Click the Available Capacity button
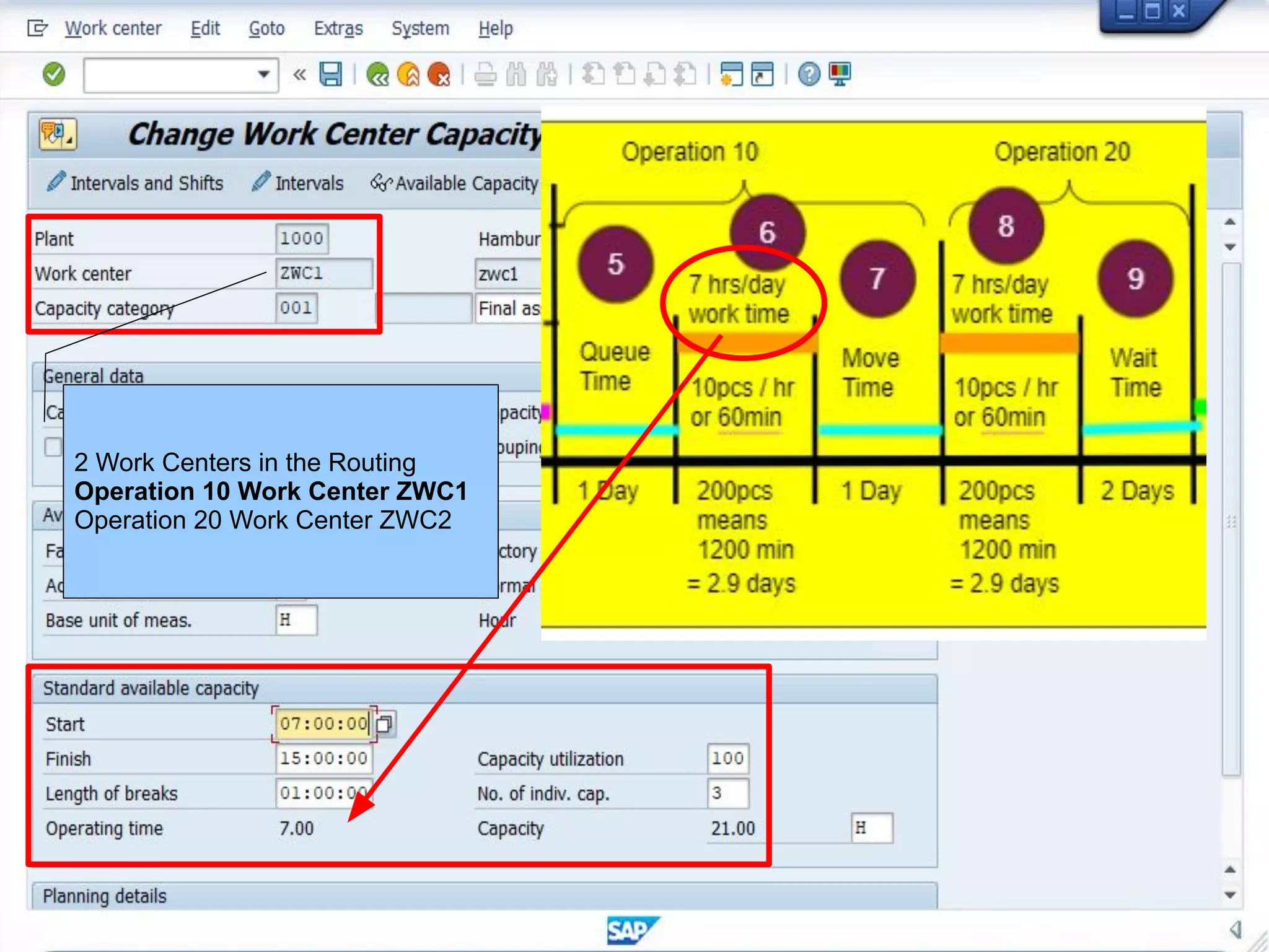Image resolution: width=1269 pixels, height=952 pixels. 454,183
